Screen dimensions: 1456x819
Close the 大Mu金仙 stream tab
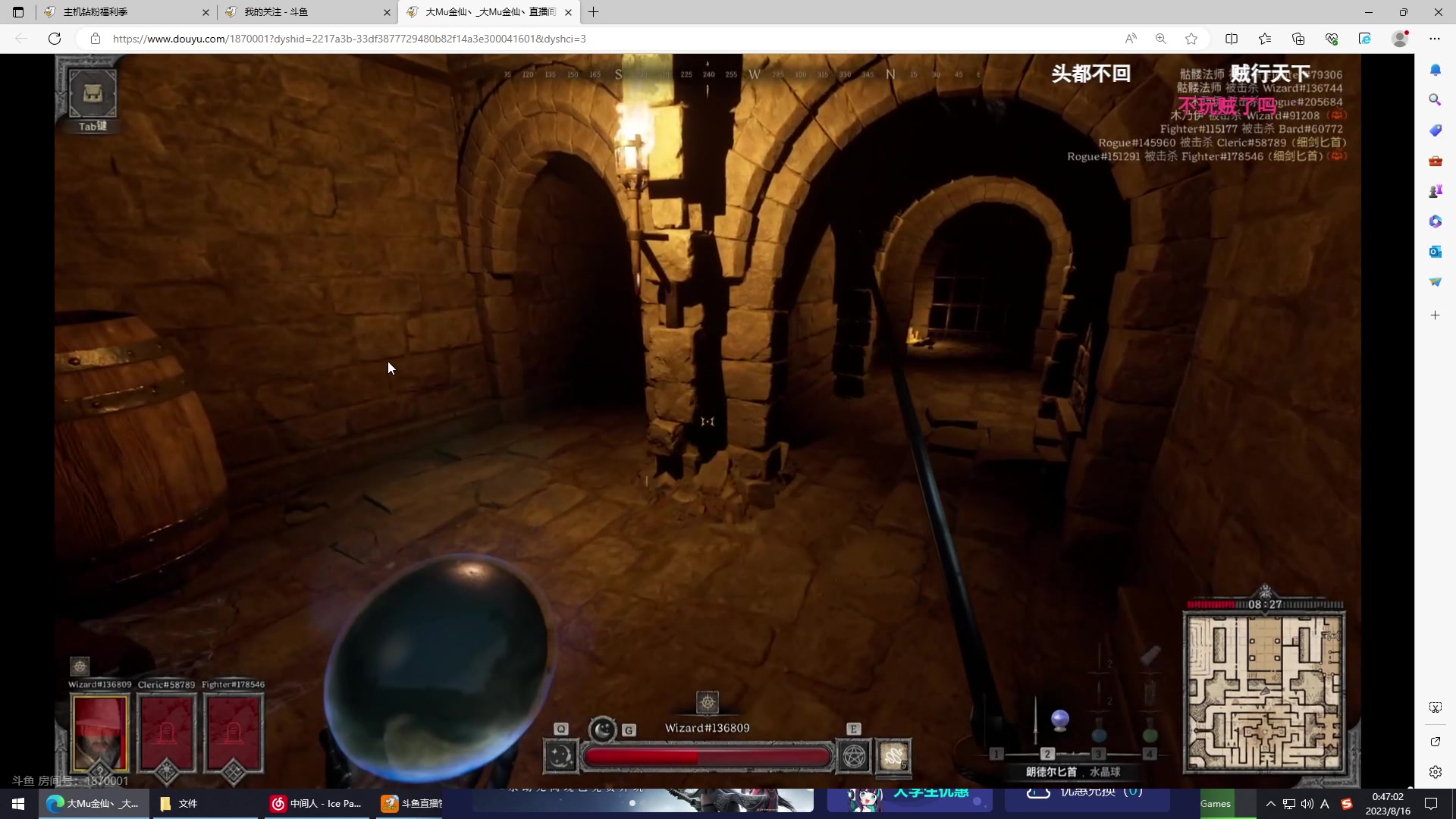(x=568, y=12)
